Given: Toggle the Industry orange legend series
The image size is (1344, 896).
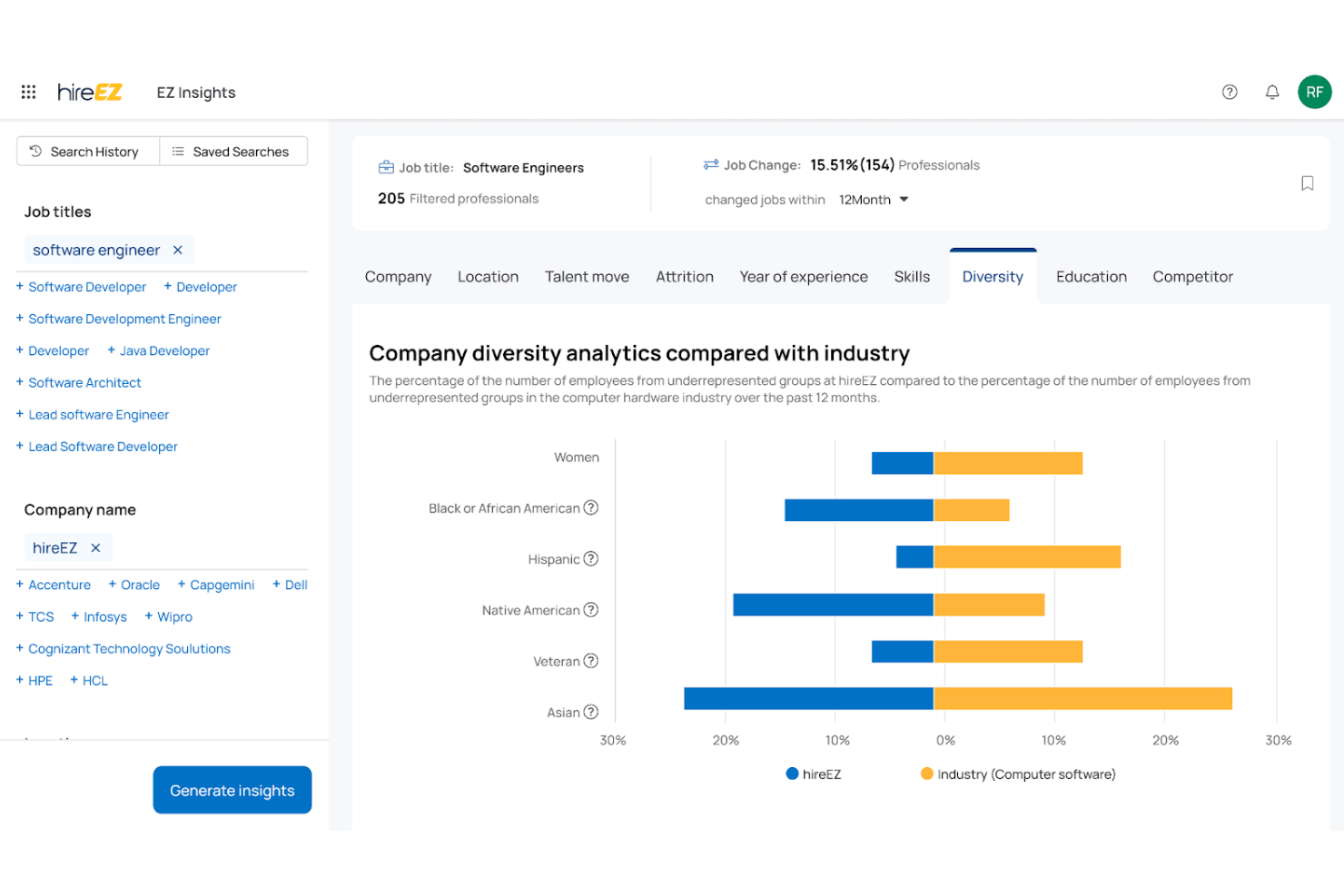Looking at the screenshot, I should tap(1018, 773).
